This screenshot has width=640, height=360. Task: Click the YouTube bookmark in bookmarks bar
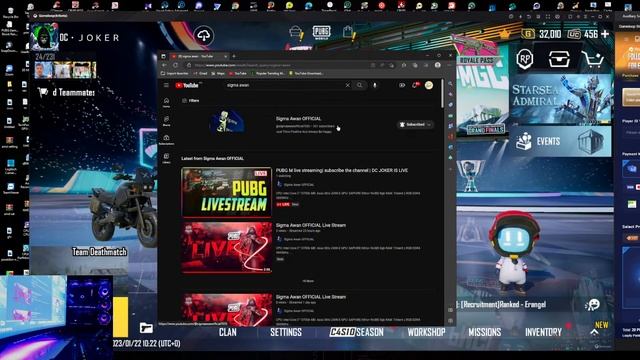(x=238, y=73)
